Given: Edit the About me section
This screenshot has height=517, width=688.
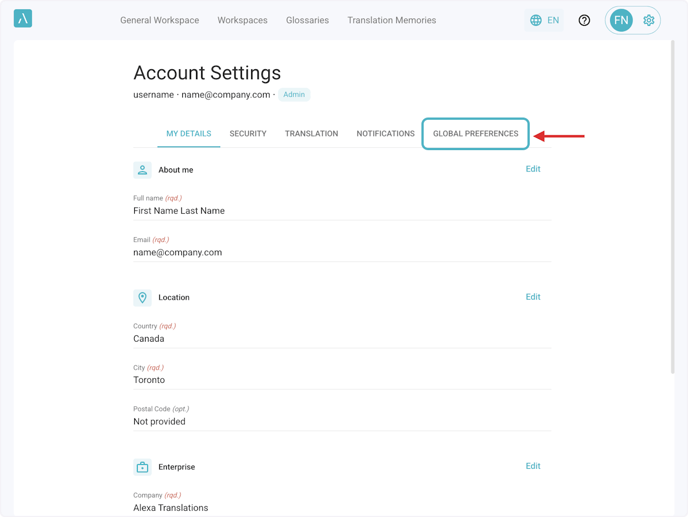Looking at the screenshot, I should 533,169.
